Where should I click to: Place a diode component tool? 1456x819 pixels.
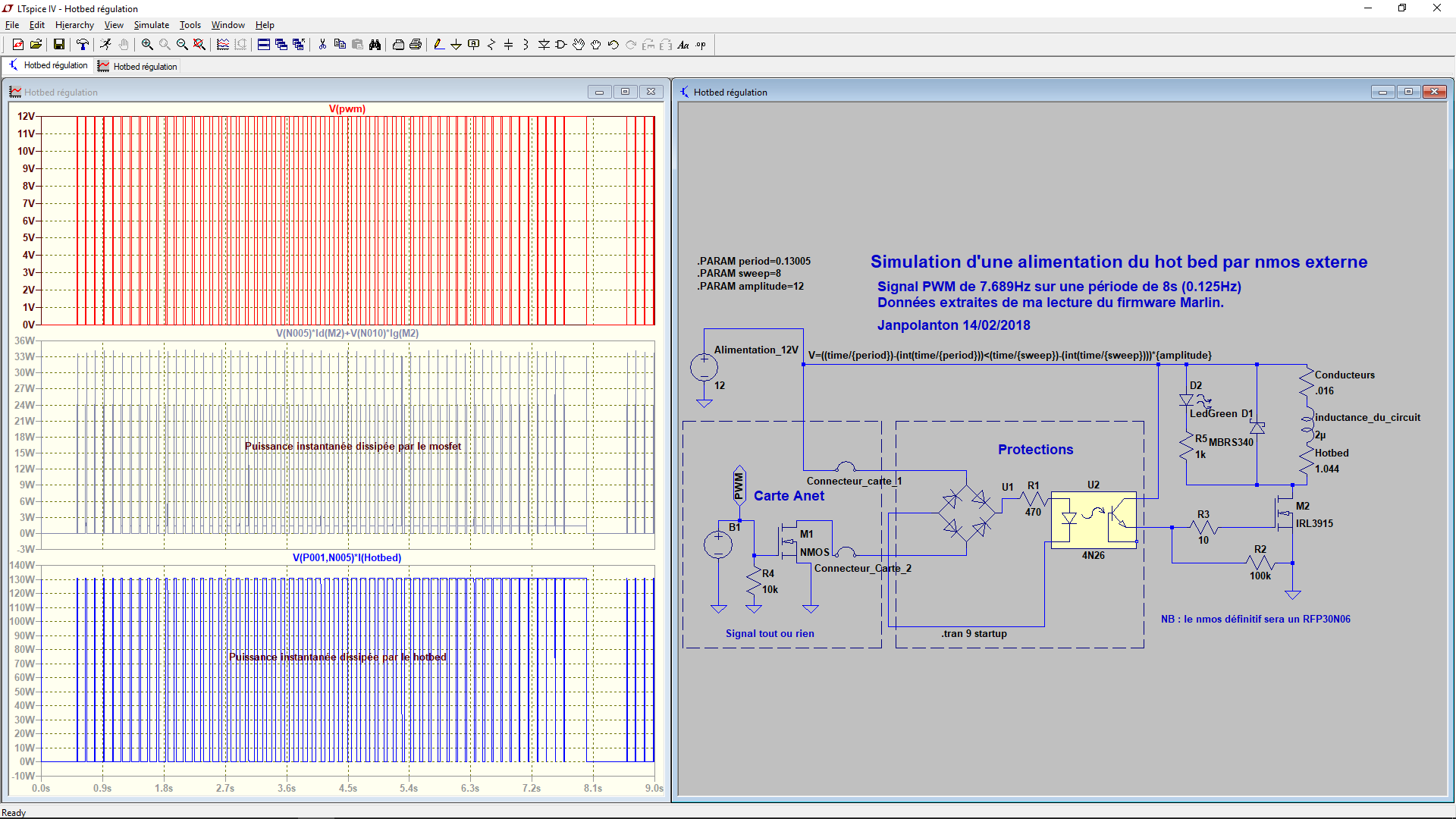[544, 45]
